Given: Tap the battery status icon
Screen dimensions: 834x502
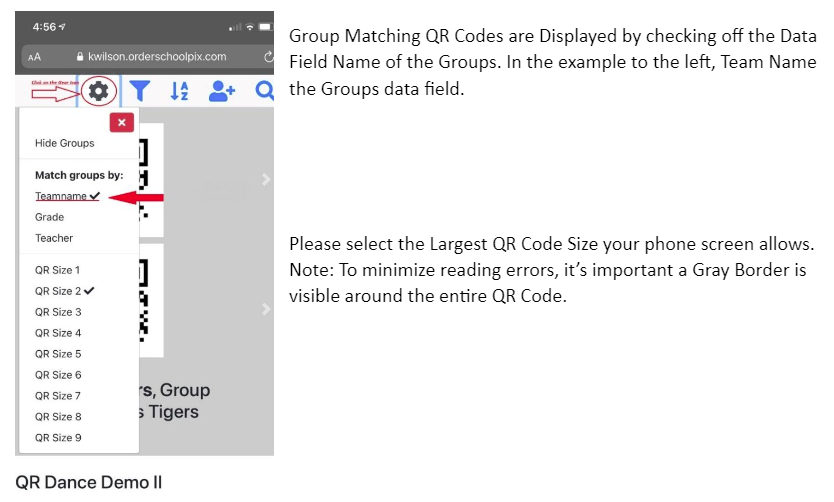Looking at the screenshot, I should click(x=265, y=27).
